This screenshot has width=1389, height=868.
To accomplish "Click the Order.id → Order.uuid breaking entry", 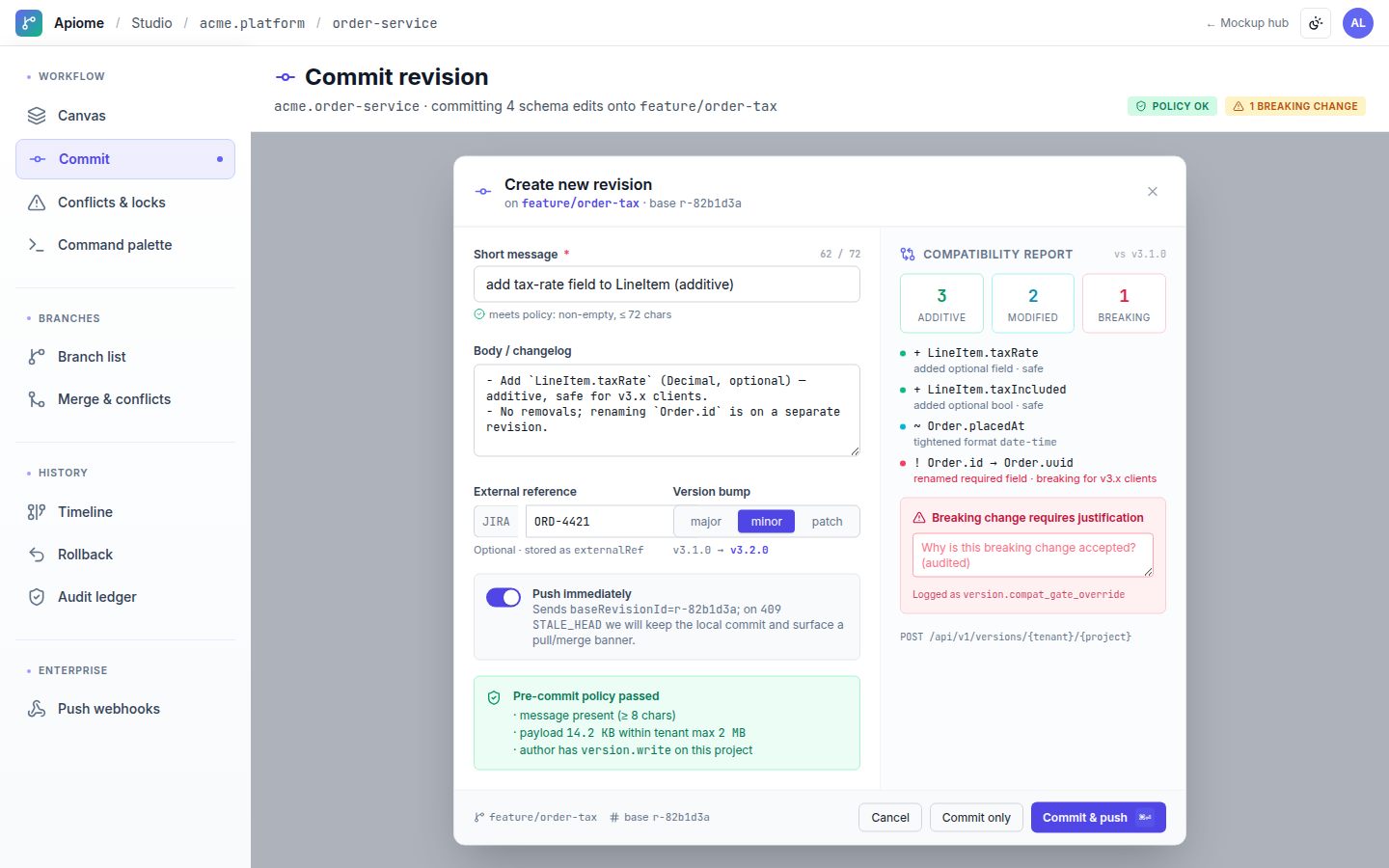I will click(x=1032, y=471).
